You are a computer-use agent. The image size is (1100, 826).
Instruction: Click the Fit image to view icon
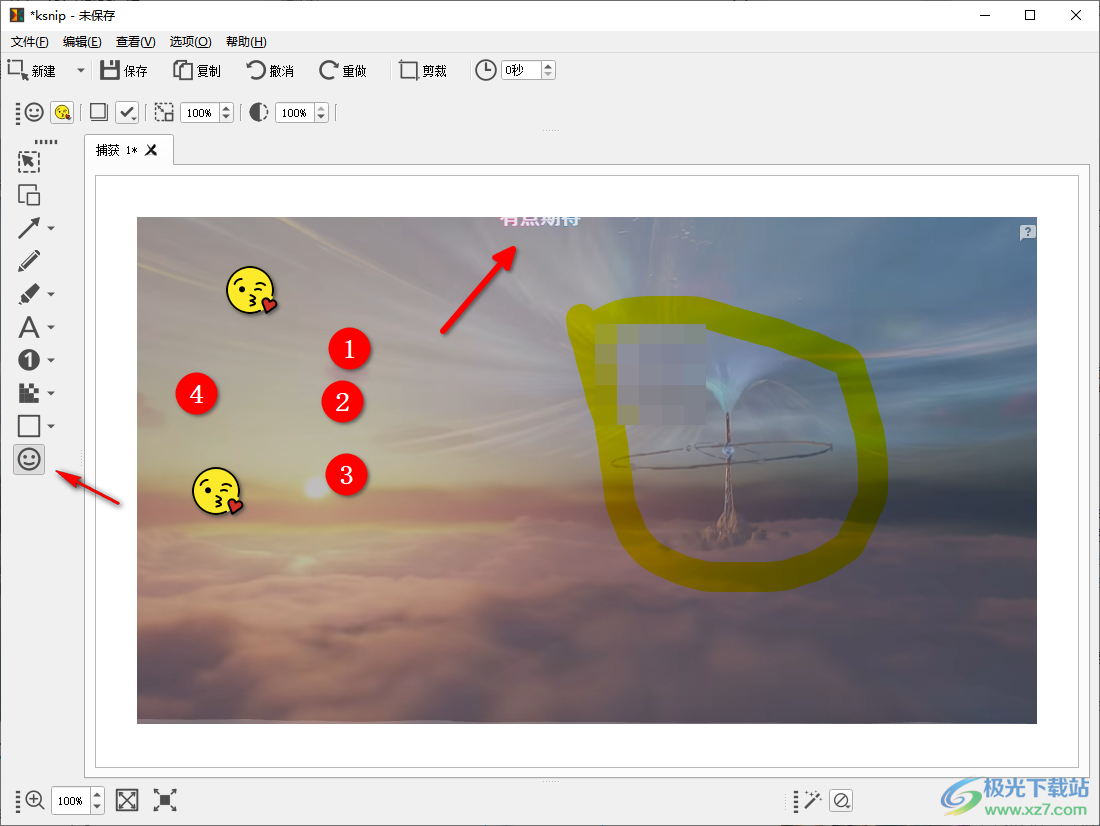(x=127, y=800)
